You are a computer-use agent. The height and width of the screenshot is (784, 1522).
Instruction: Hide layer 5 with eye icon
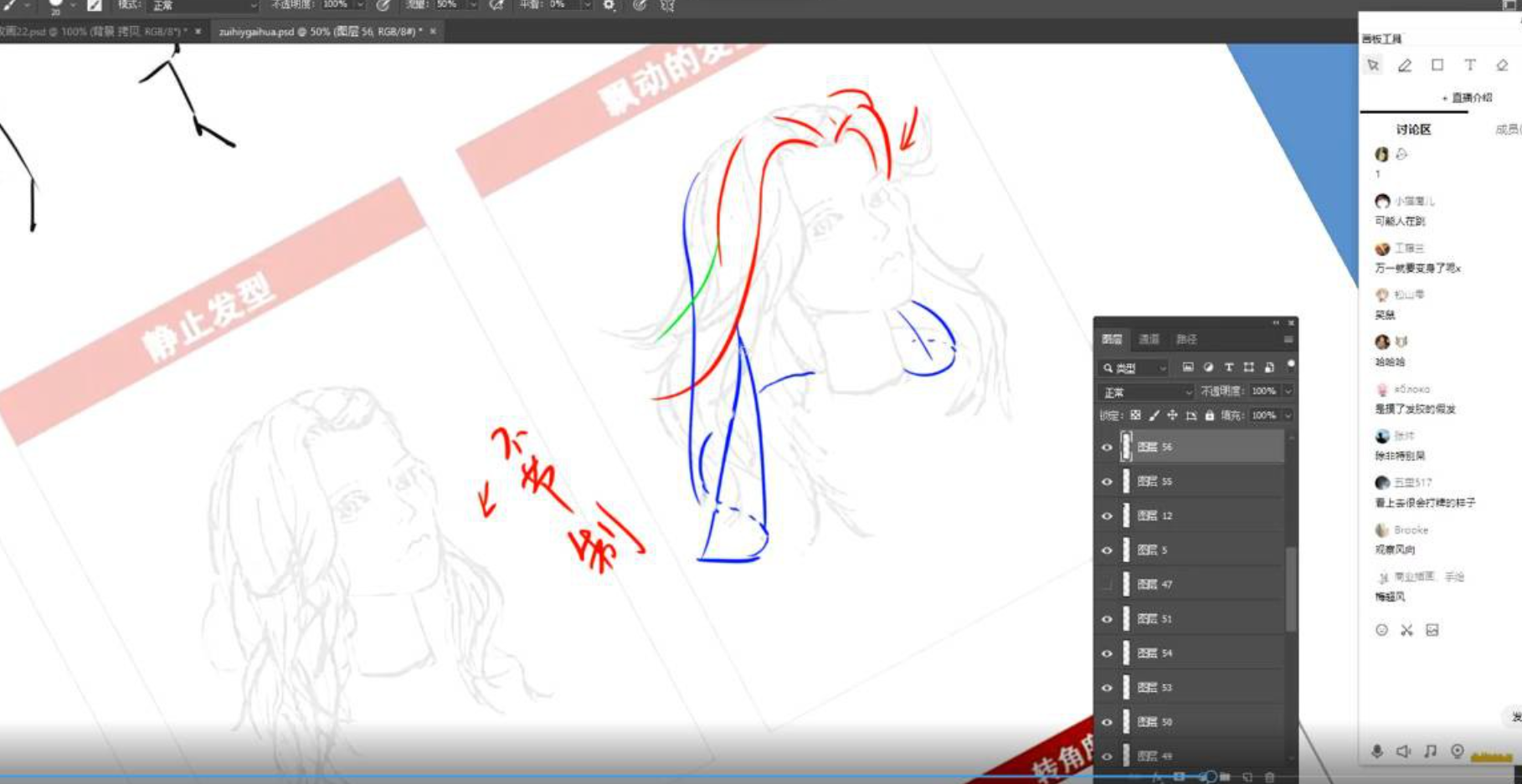point(1107,550)
